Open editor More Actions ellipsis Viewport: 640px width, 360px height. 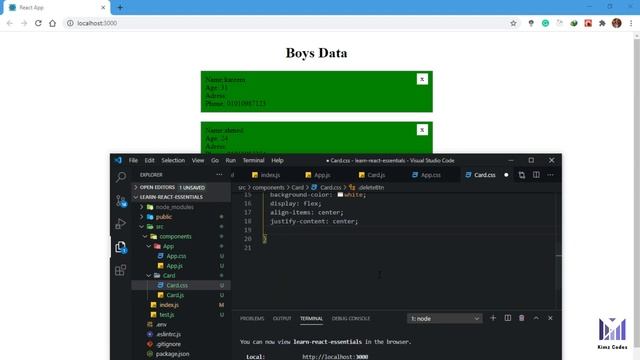click(551, 175)
